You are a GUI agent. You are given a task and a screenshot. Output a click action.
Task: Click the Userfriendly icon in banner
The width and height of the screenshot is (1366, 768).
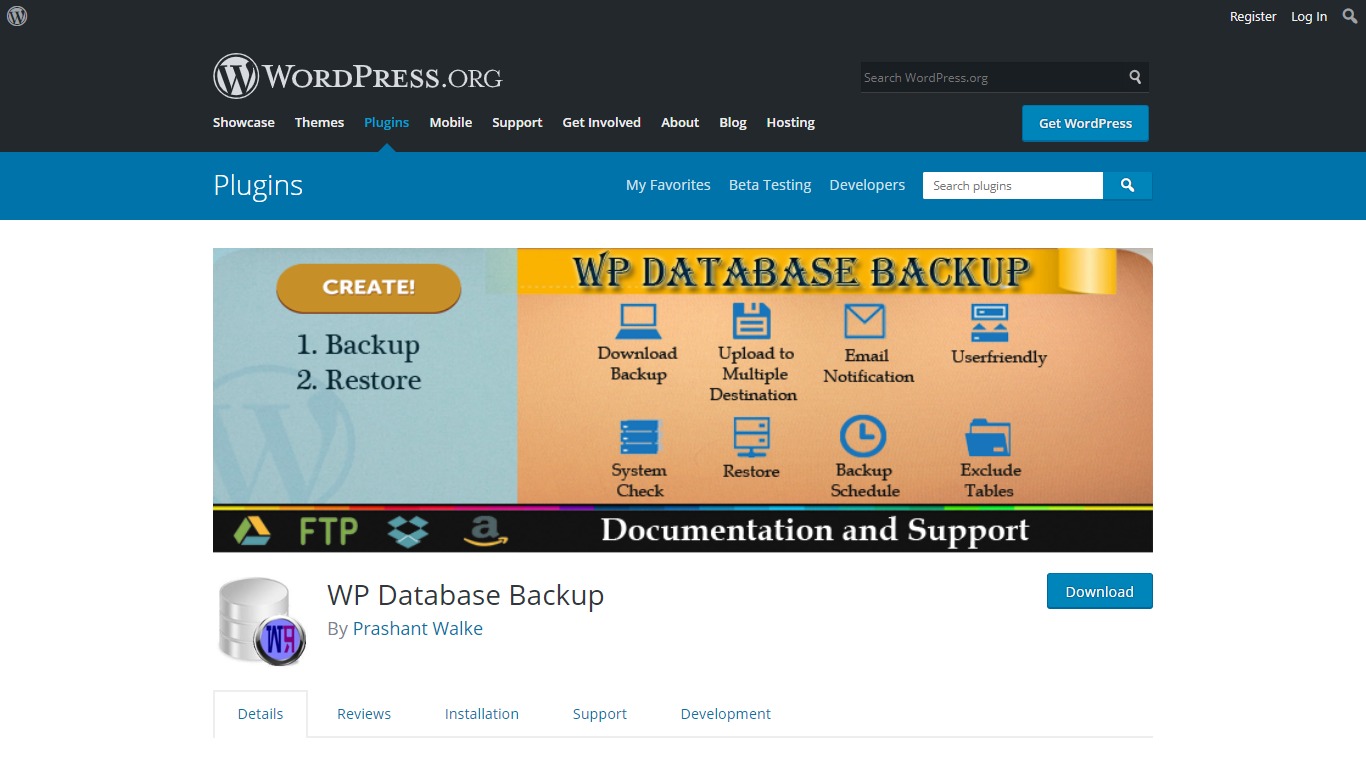click(x=990, y=323)
